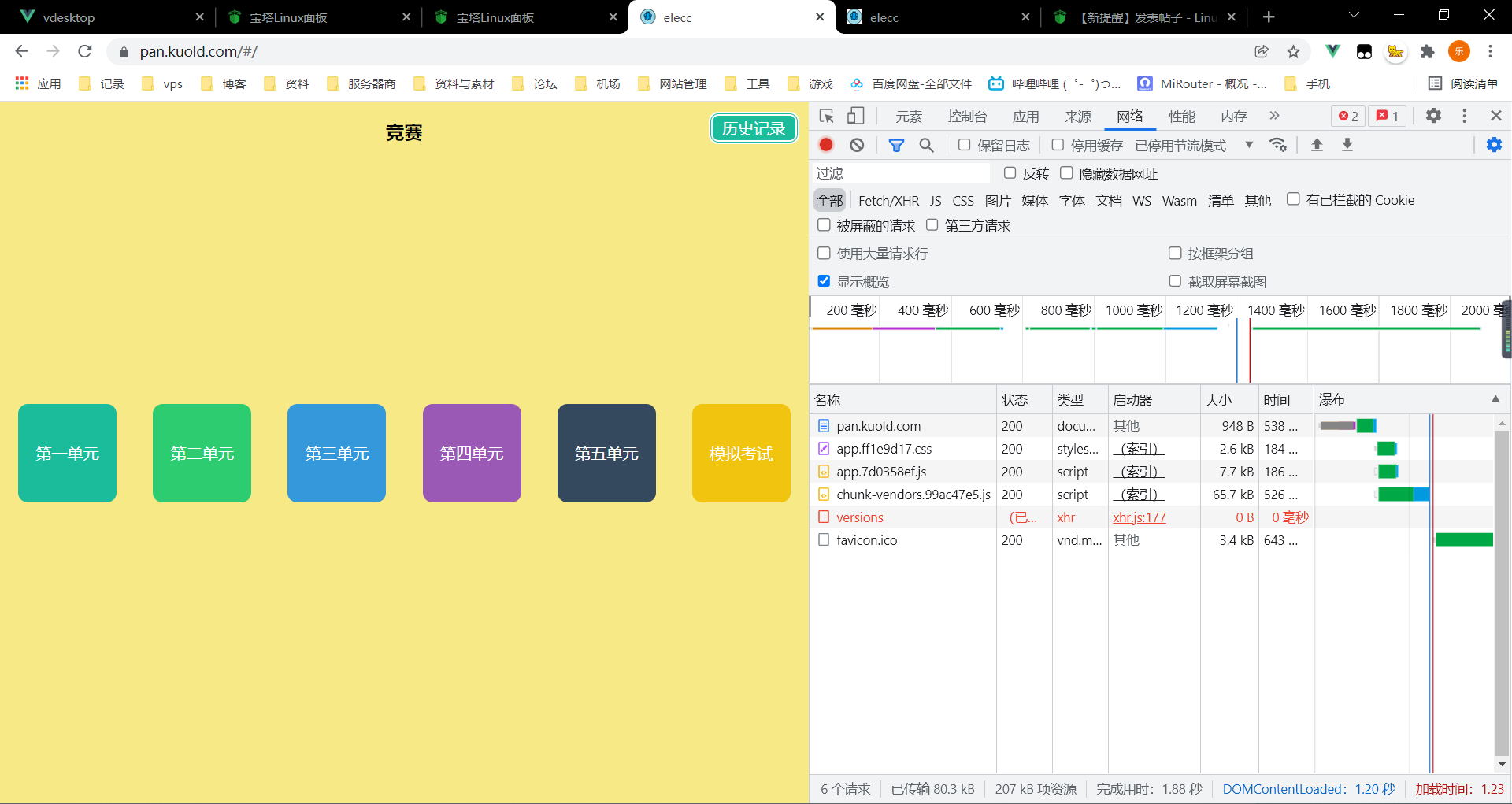Filter requests by CSS type

[963, 201]
